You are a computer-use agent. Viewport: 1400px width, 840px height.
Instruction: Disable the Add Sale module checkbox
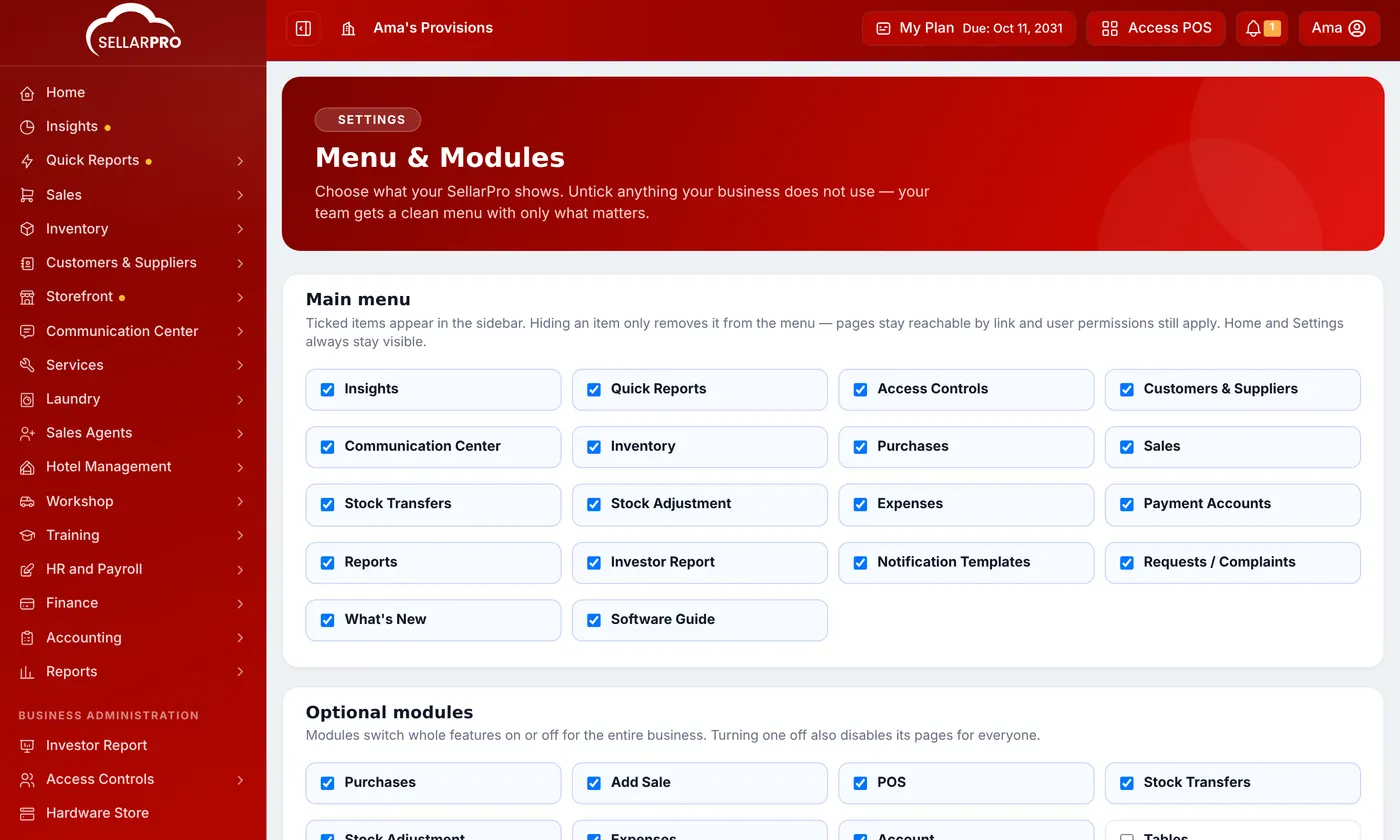pyautogui.click(x=594, y=783)
